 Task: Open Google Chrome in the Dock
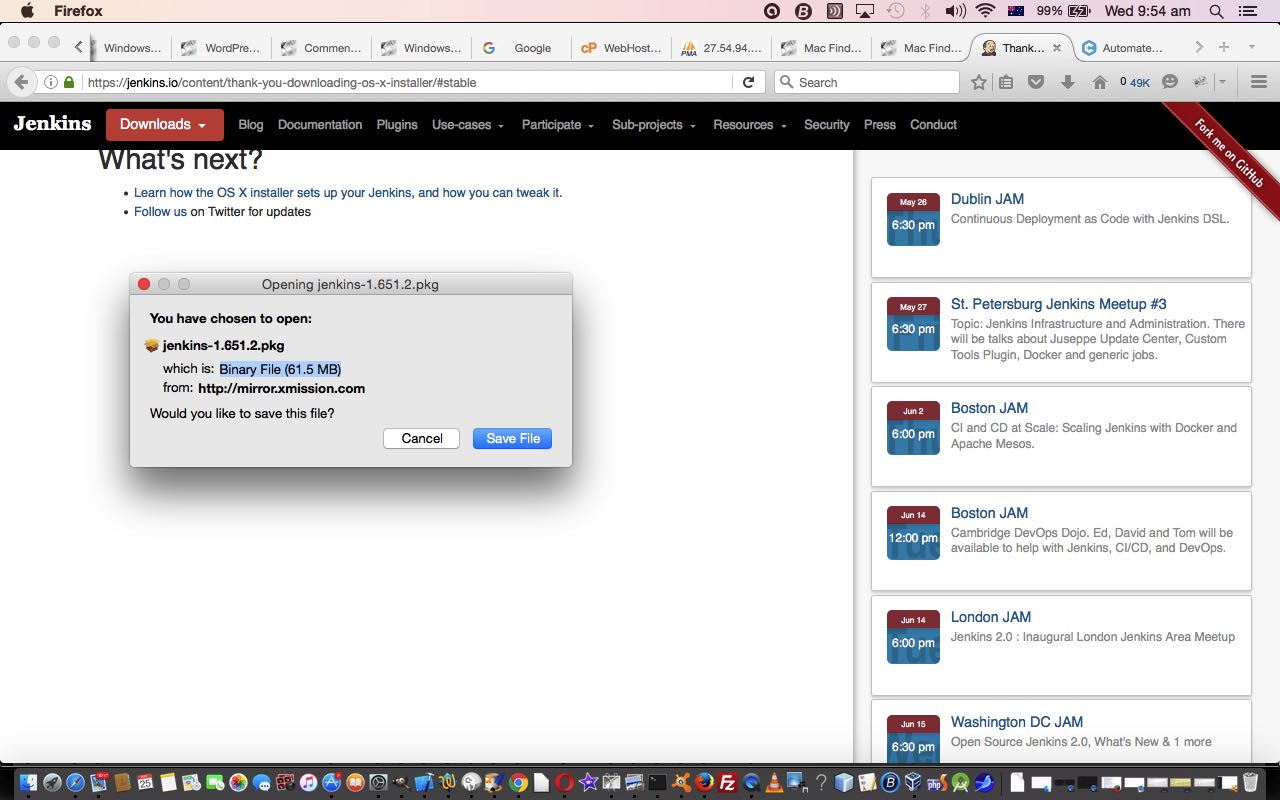(518, 783)
